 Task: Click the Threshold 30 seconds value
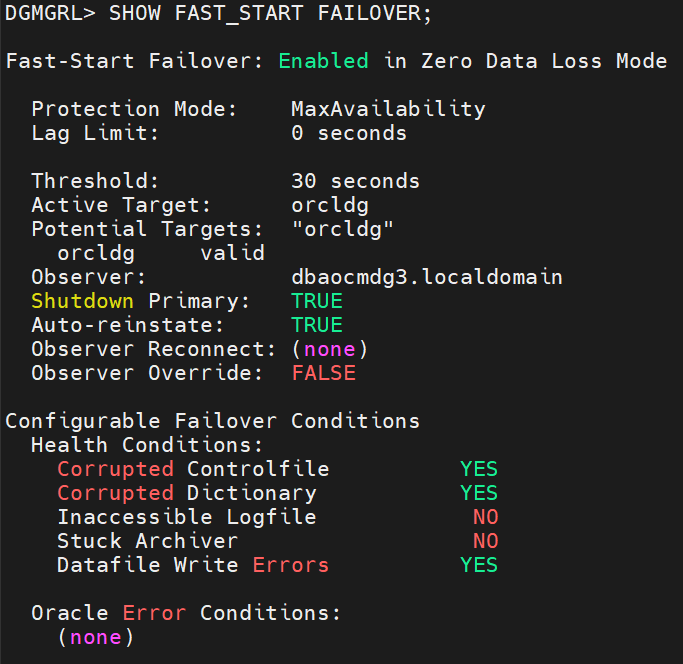(x=355, y=181)
